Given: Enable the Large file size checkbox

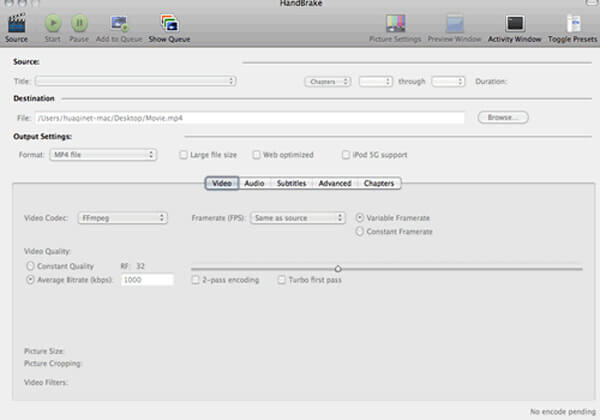Looking at the screenshot, I should pyautogui.click(x=184, y=155).
